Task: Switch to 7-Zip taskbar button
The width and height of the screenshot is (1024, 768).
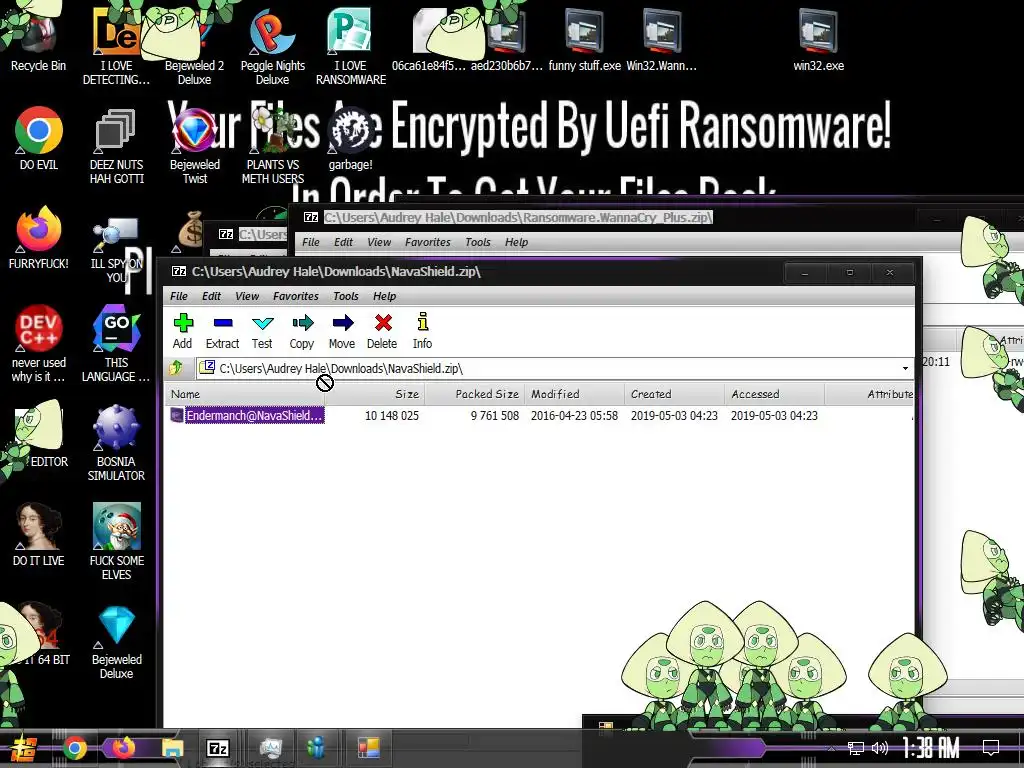Action: click(x=218, y=748)
